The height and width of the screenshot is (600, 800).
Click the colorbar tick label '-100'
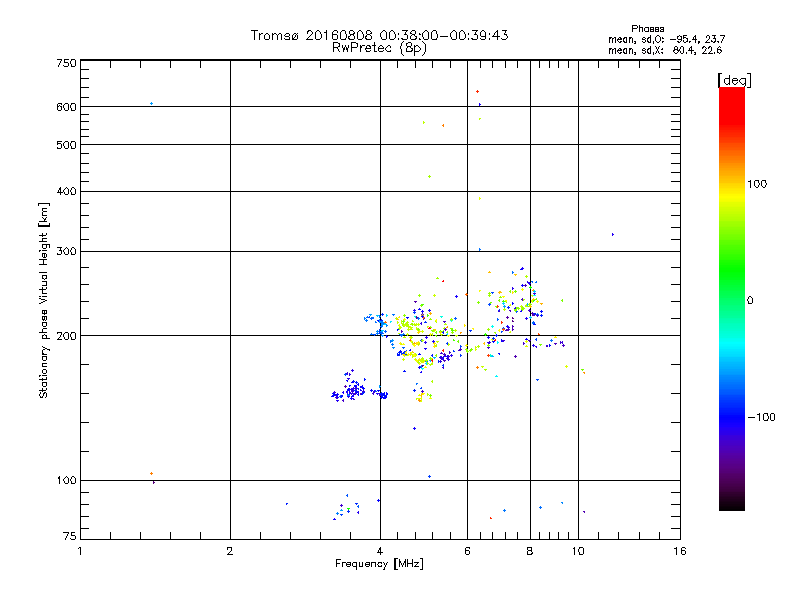point(761,417)
